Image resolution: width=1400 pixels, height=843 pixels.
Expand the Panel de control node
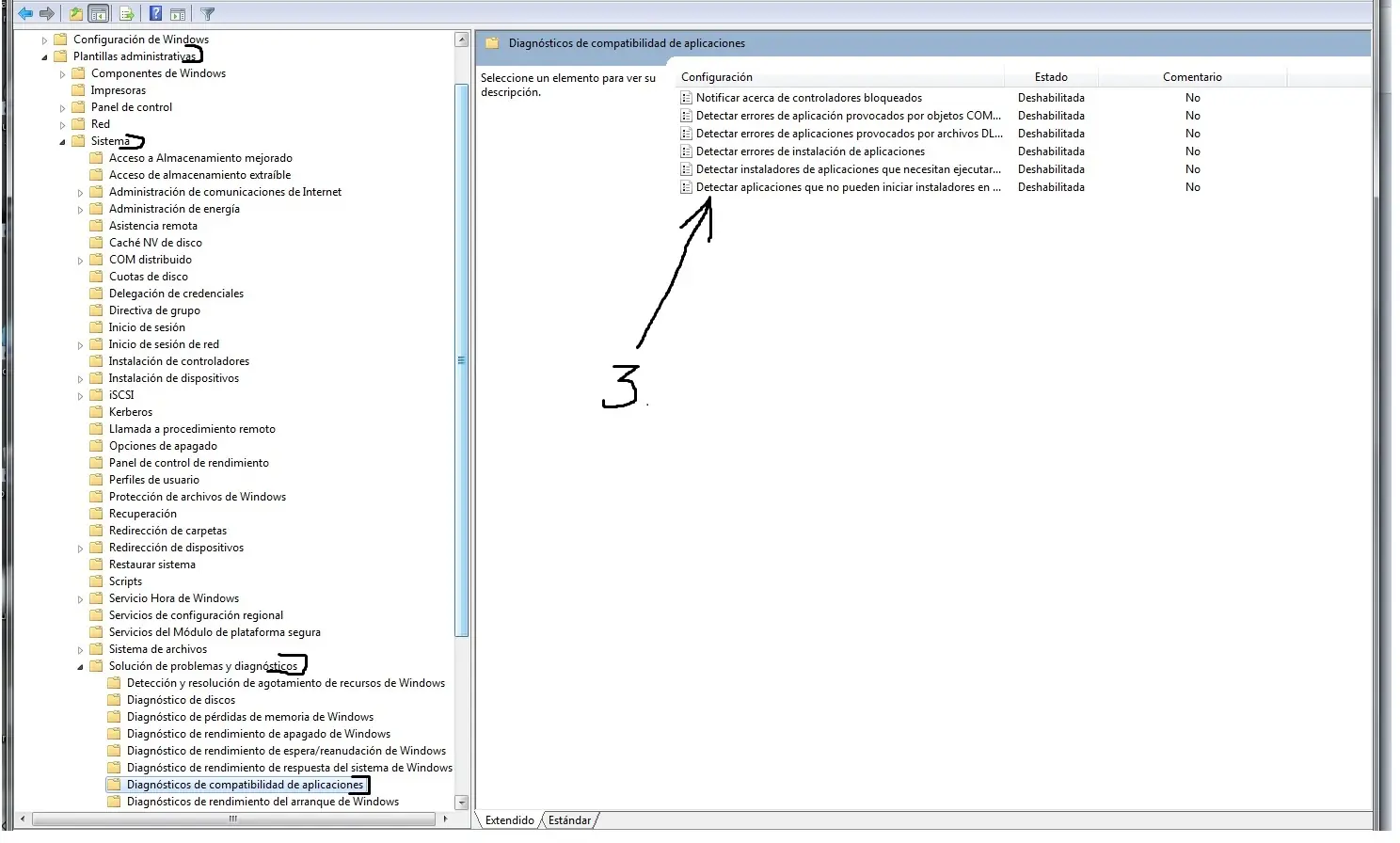tap(62, 108)
